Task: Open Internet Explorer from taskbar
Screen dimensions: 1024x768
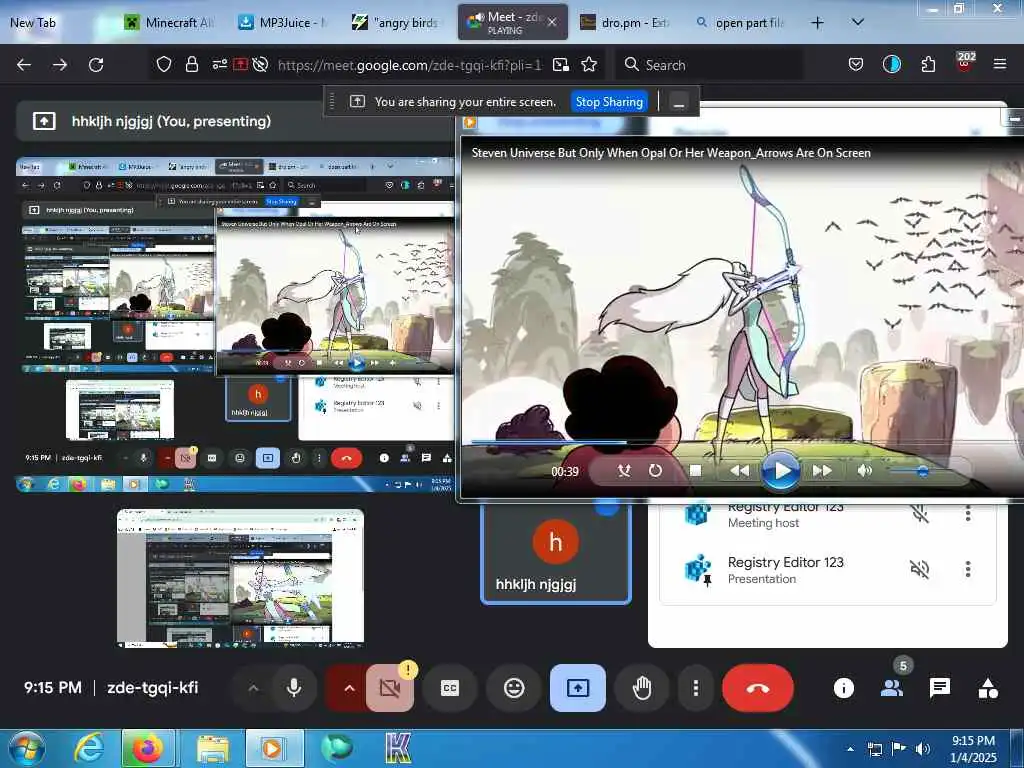Action: coord(89,748)
